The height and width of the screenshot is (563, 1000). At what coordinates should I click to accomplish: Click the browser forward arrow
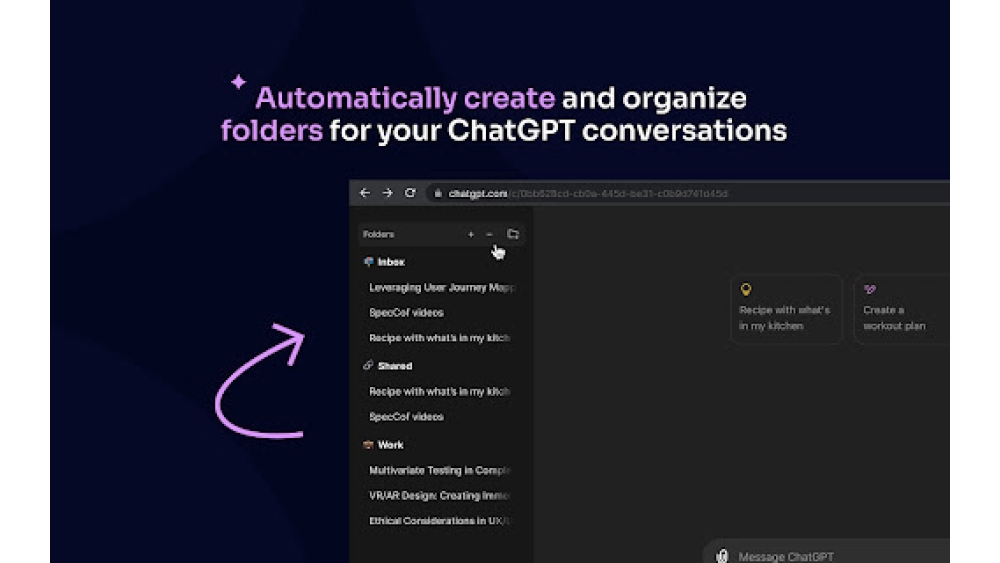point(387,193)
